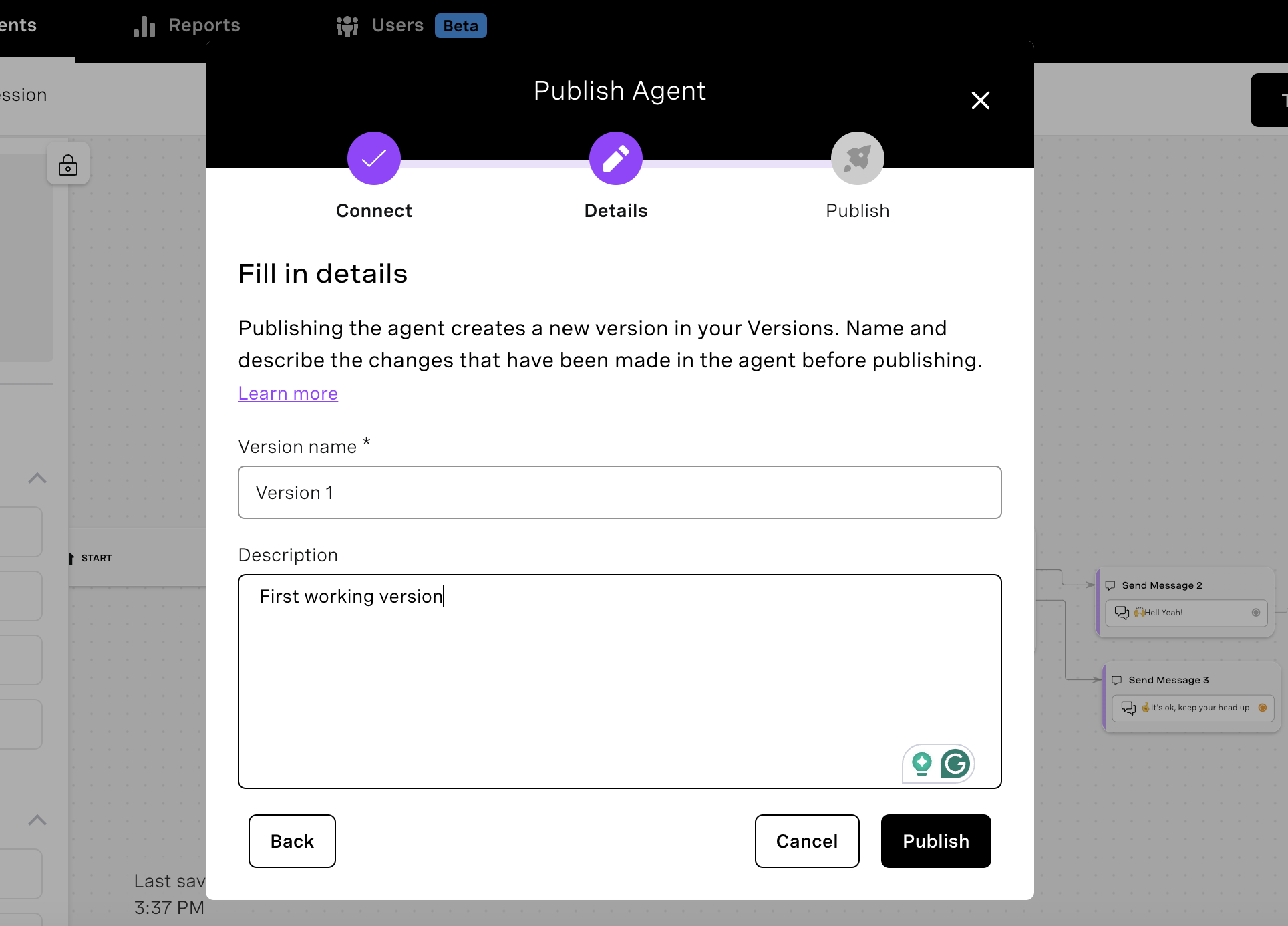This screenshot has width=1288, height=926.
Task: Collapse the upper sidebar section chevron
Action: click(37, 478)
